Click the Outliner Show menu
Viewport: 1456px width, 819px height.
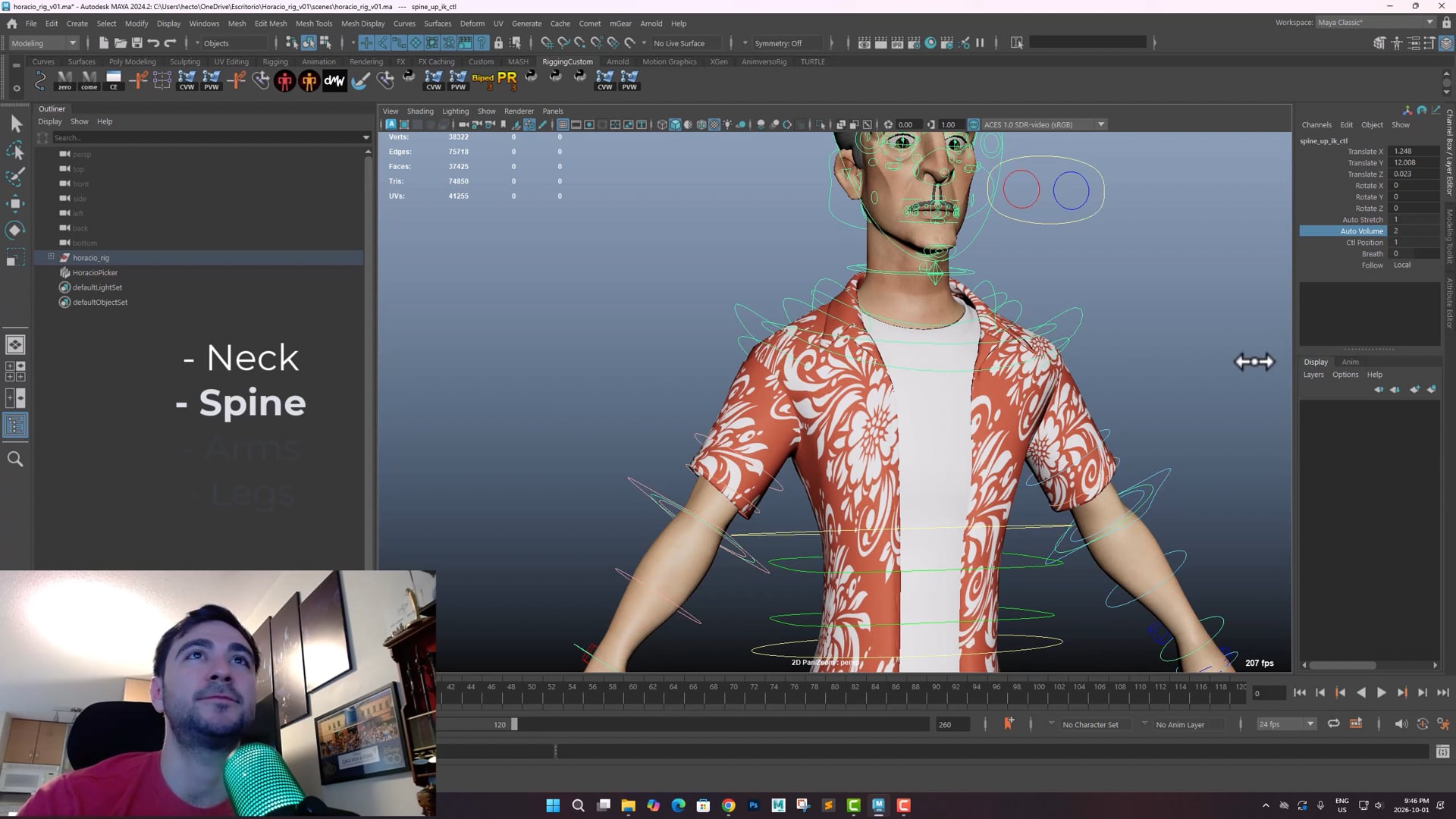(x=79, y=121)
